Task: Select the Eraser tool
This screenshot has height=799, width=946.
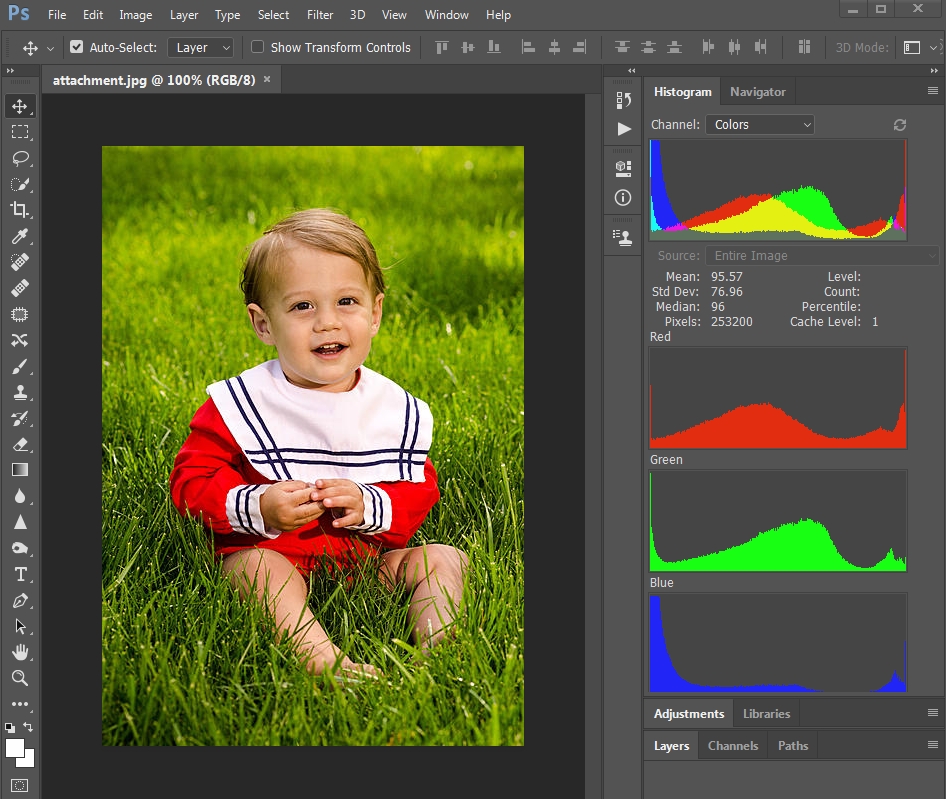Action: 20,444
